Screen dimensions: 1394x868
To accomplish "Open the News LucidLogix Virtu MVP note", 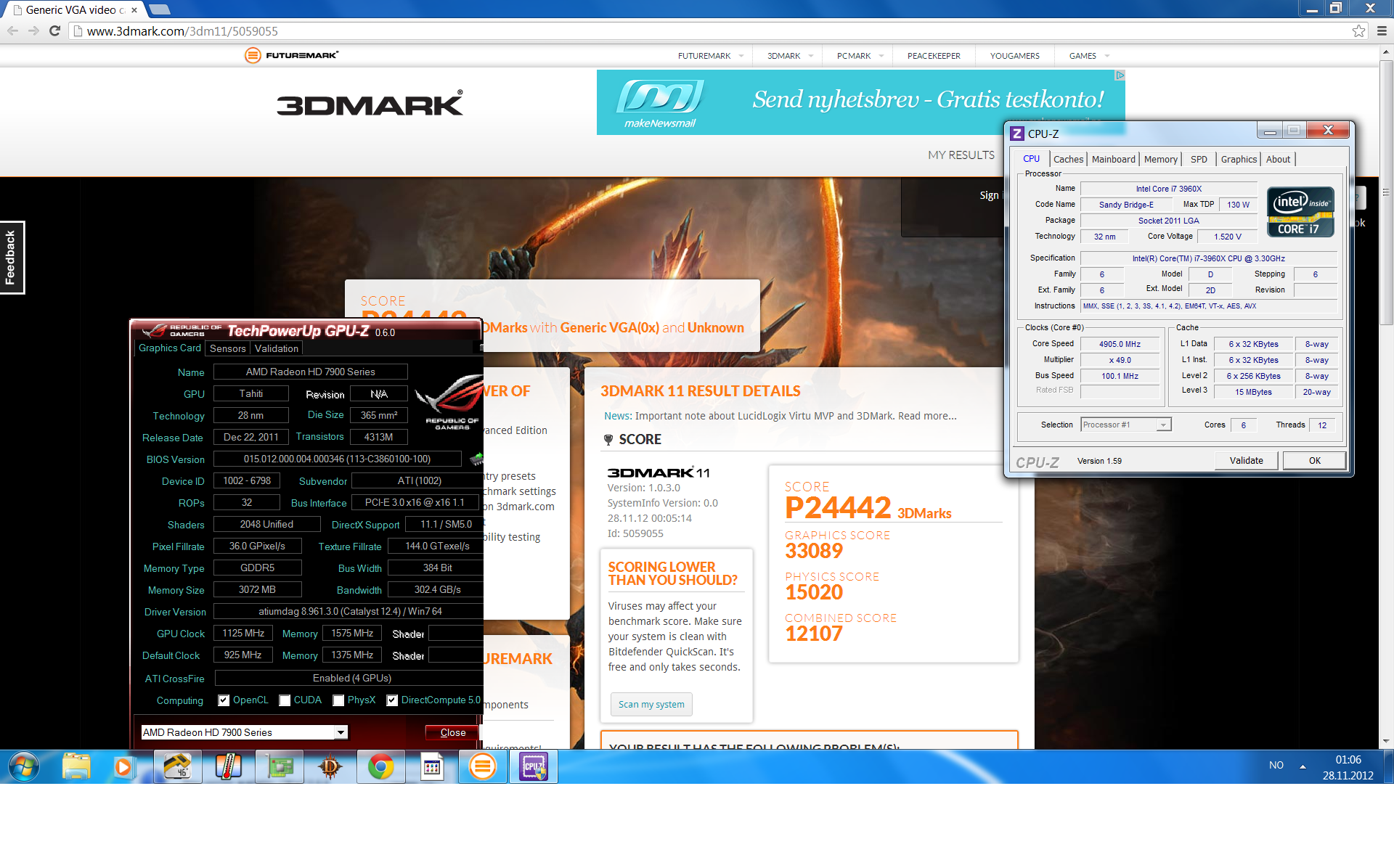I will 780,416.
